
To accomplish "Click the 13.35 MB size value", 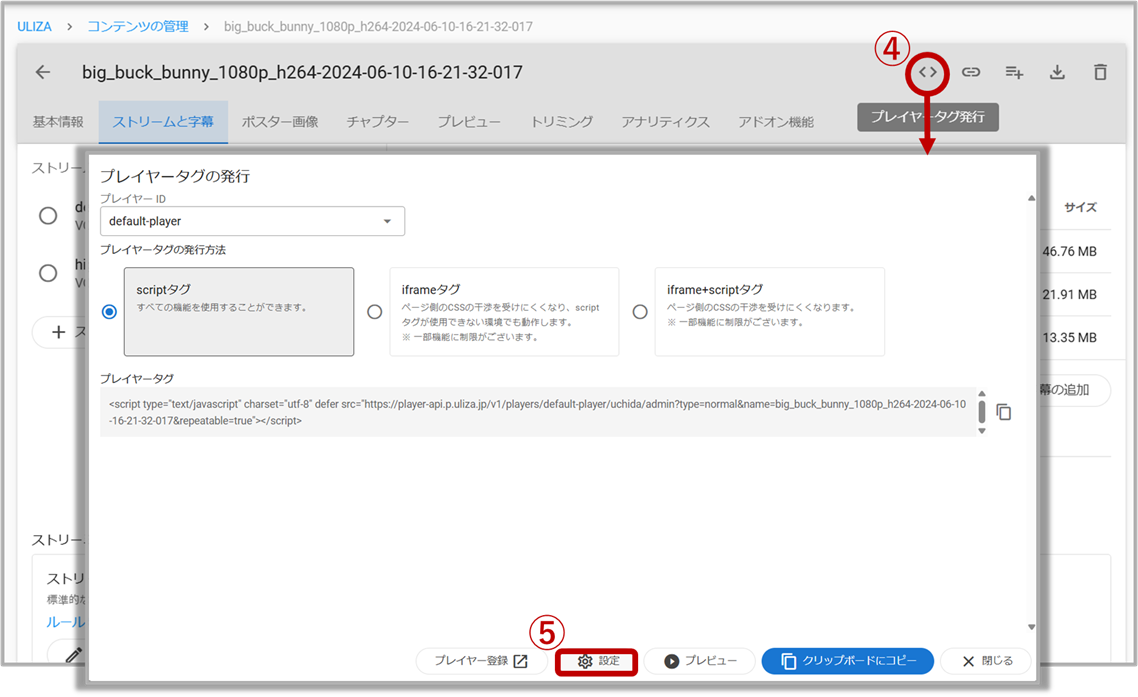I will (x=1069, y=338).
